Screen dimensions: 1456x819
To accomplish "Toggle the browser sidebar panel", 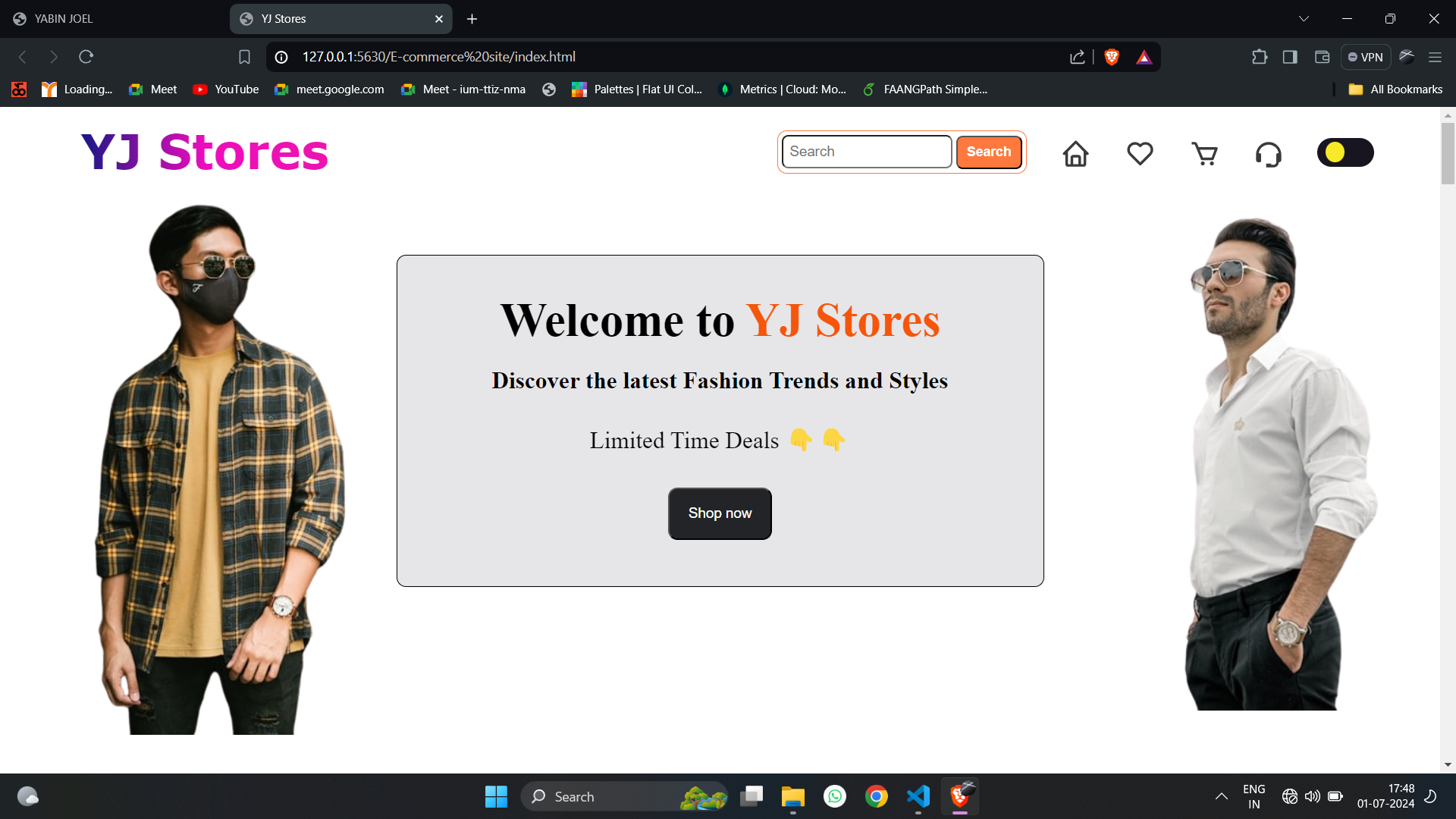I will pyautogui.click(x=1290, y=57).
